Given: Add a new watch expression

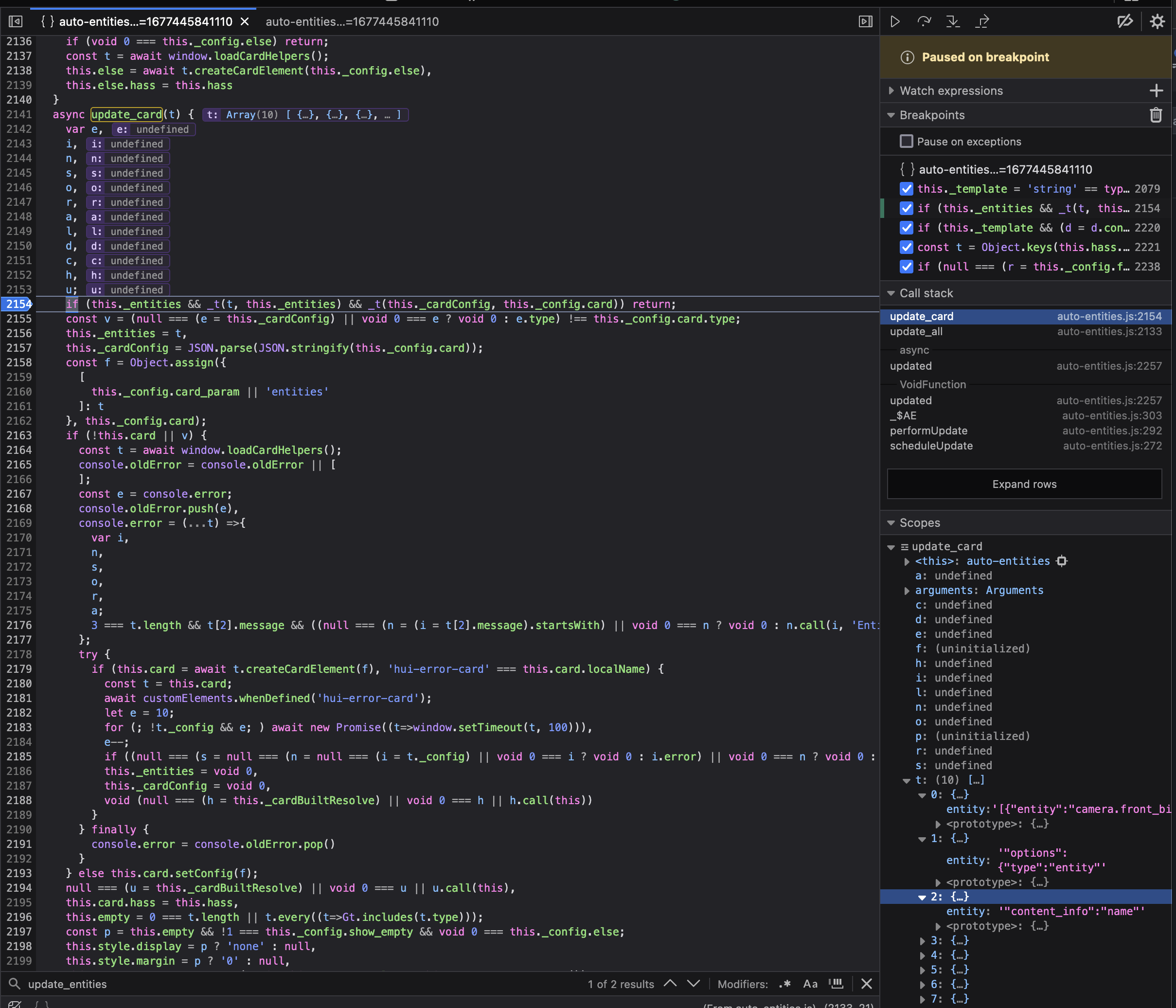Looking at the screenshot, I should [1157, 90].
